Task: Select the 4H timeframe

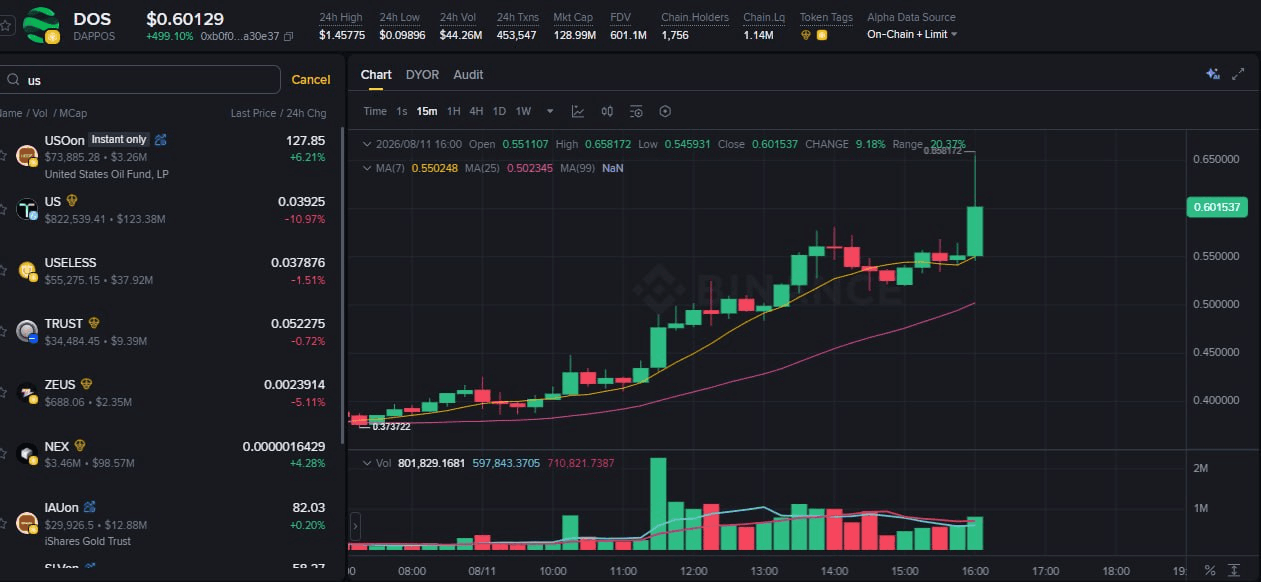Action: [476, 111]
